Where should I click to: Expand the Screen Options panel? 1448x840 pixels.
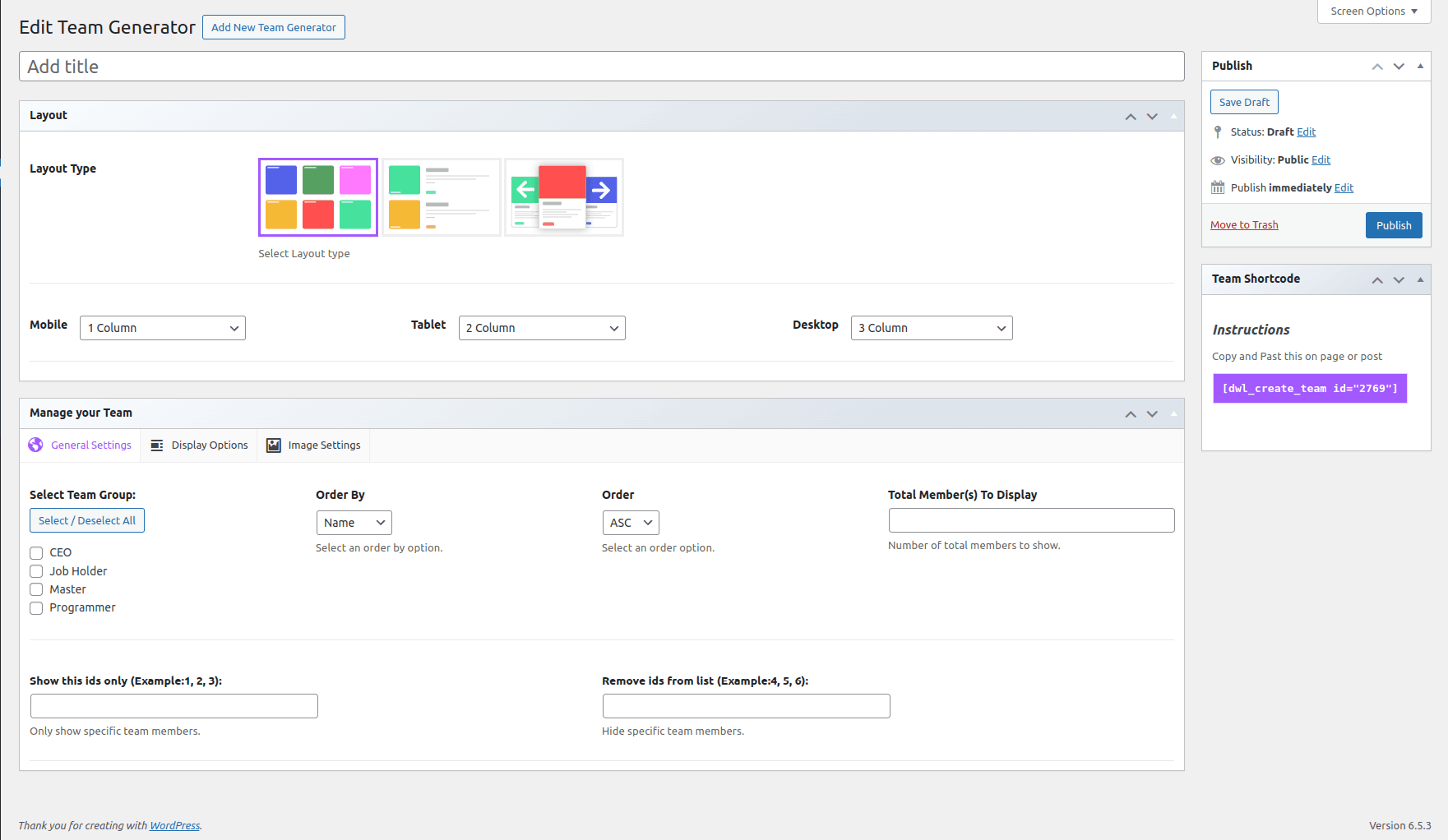point(1372,12)
